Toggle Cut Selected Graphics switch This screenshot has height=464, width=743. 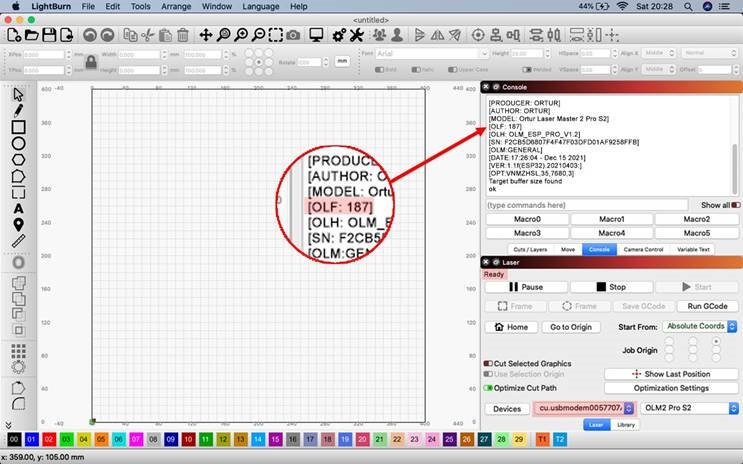point(488,364)
